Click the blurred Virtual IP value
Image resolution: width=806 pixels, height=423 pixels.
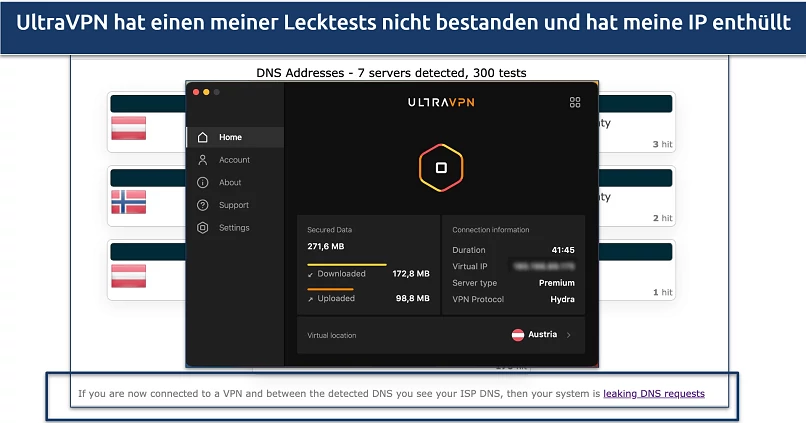tap(544, 266)
